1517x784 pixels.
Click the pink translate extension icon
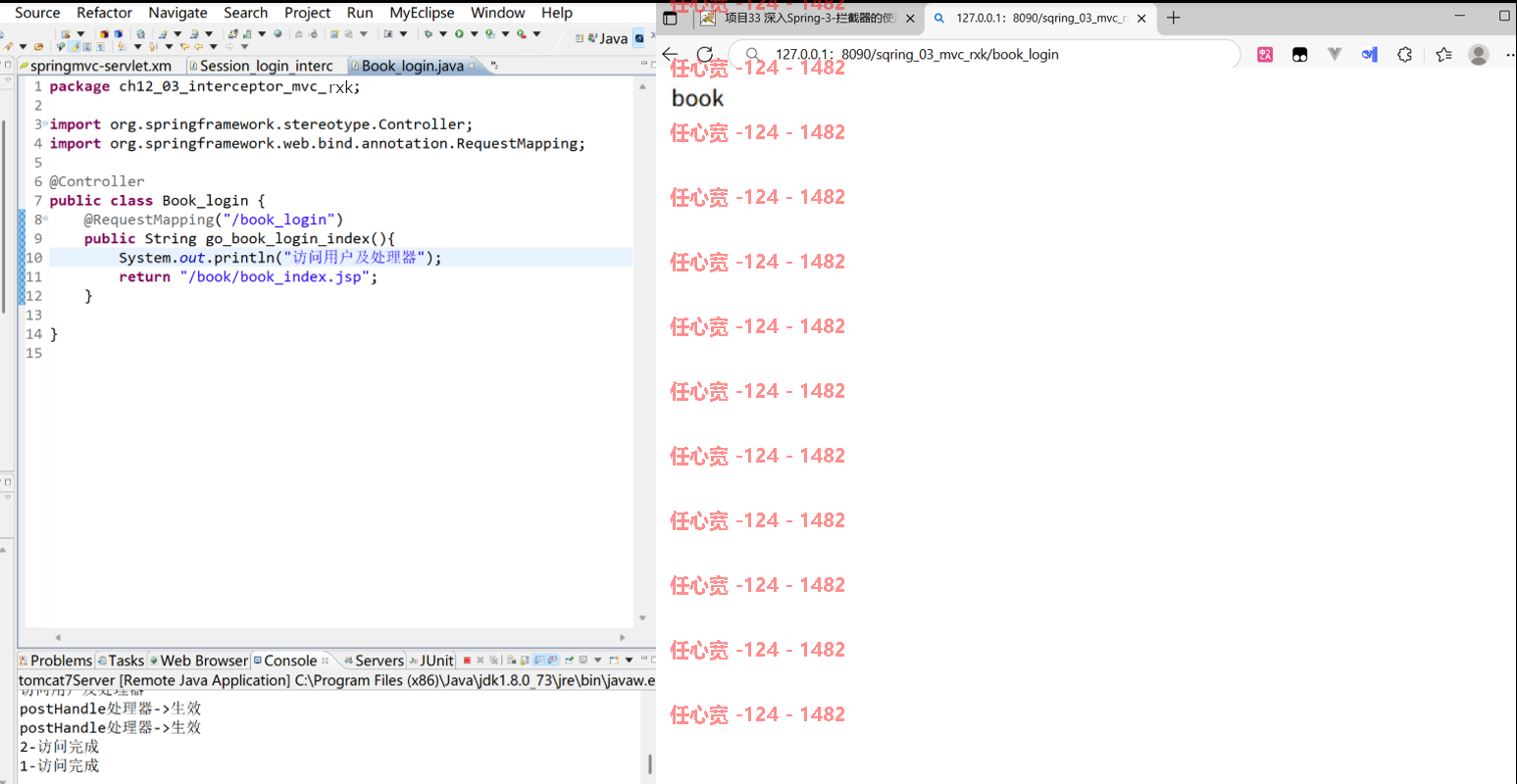pyautogui.click(x=1265, y=55)
